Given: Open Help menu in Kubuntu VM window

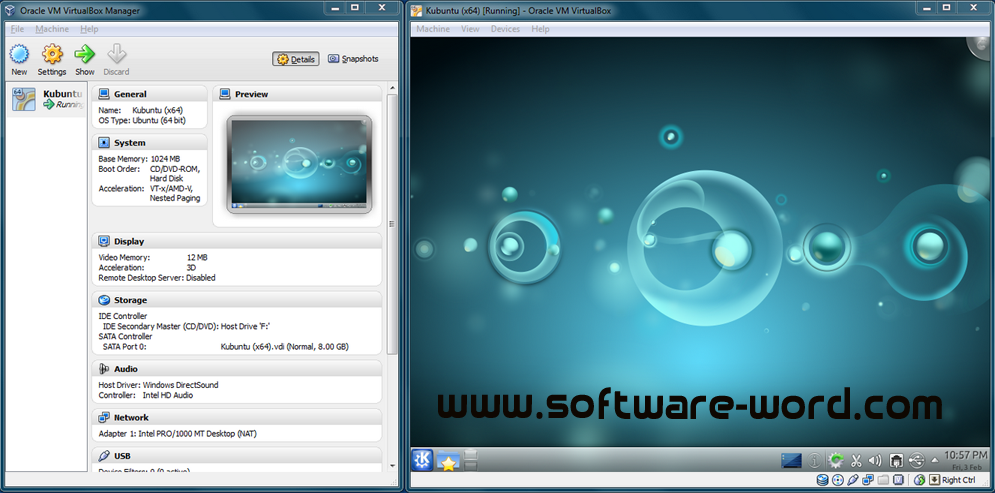Looking at the screenshot, I should [x=540, y=29].
